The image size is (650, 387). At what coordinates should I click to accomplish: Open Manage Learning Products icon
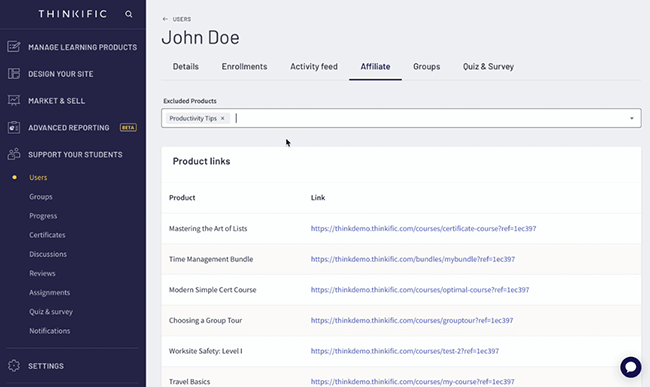[x=14, y=47]
